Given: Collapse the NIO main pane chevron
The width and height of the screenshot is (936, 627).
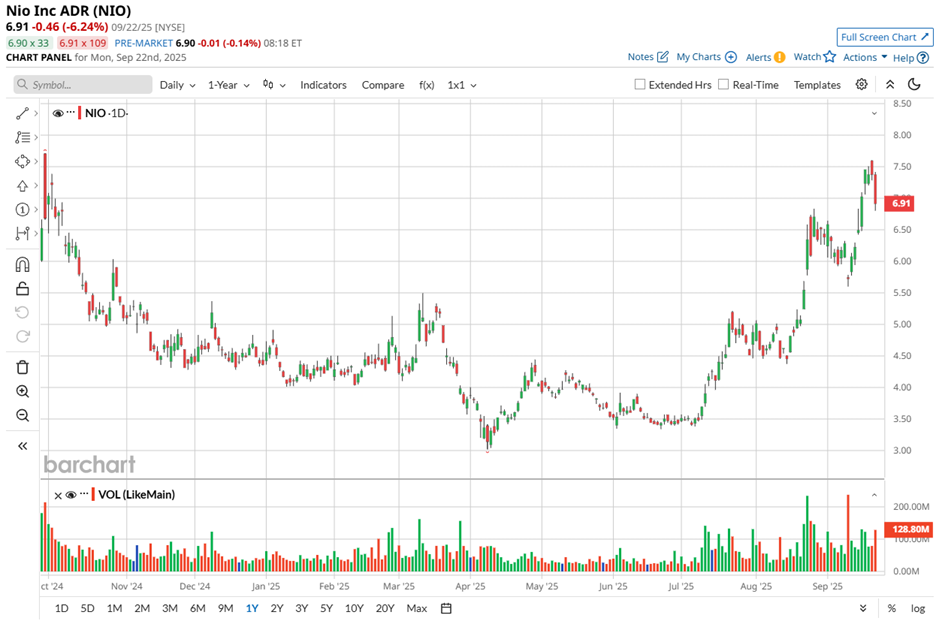Looking at the screenshot, I should 874,113.
